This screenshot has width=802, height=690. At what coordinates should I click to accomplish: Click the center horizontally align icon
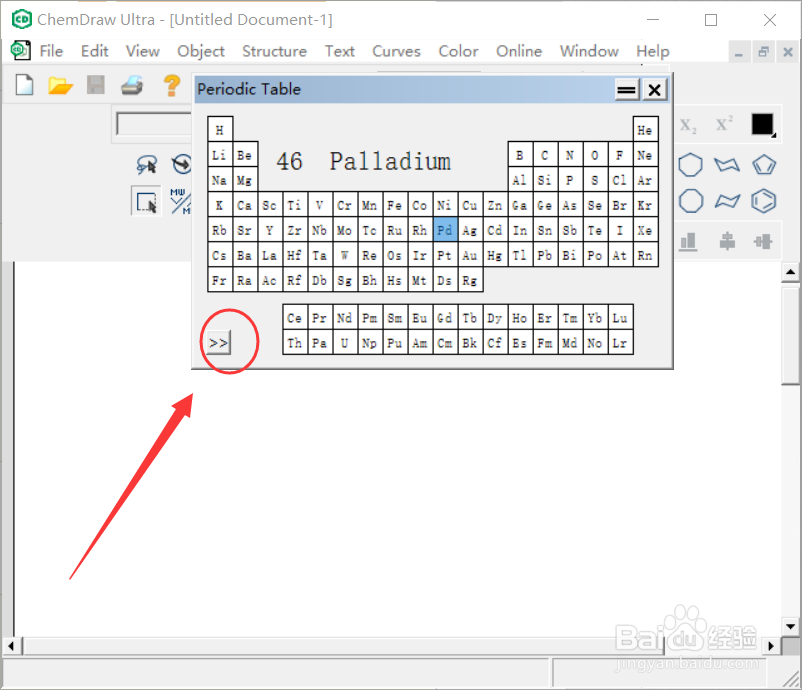click(x=763, y=241)
